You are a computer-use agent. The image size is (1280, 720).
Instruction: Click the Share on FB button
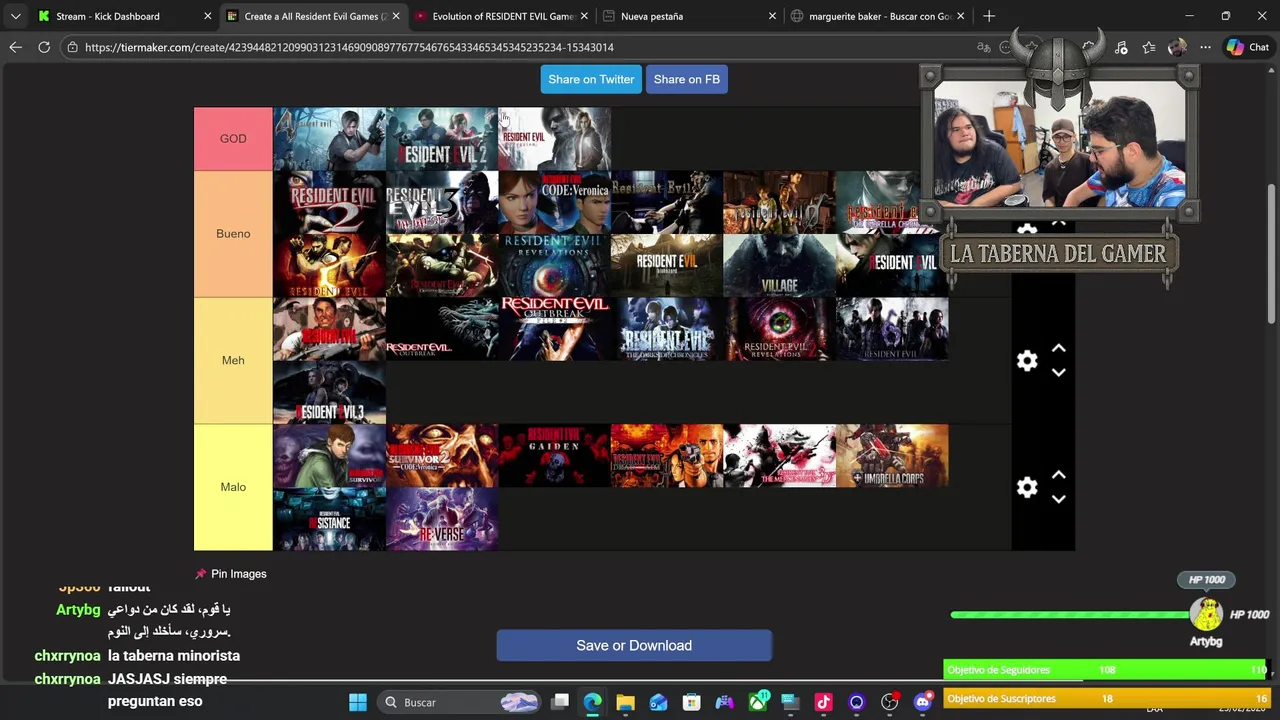pyautogui.click(x=686, y=79)
